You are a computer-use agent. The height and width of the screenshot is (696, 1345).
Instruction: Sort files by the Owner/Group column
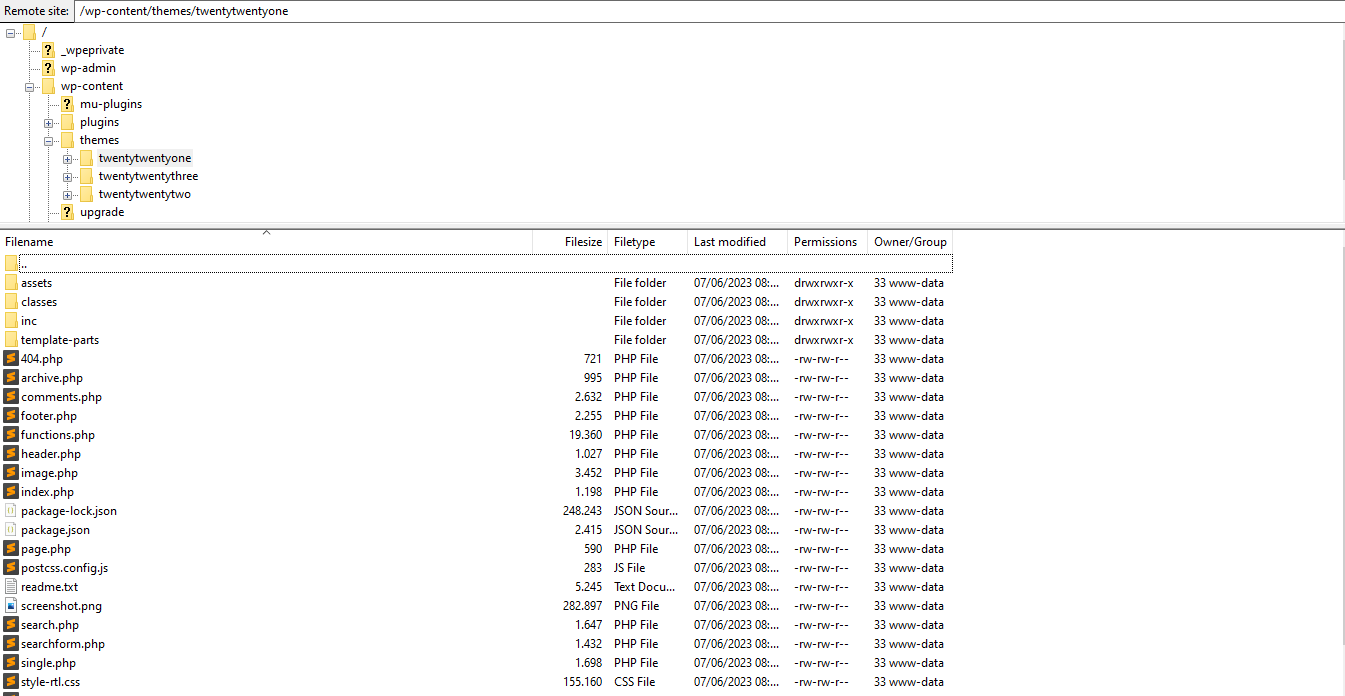point(910,242)
